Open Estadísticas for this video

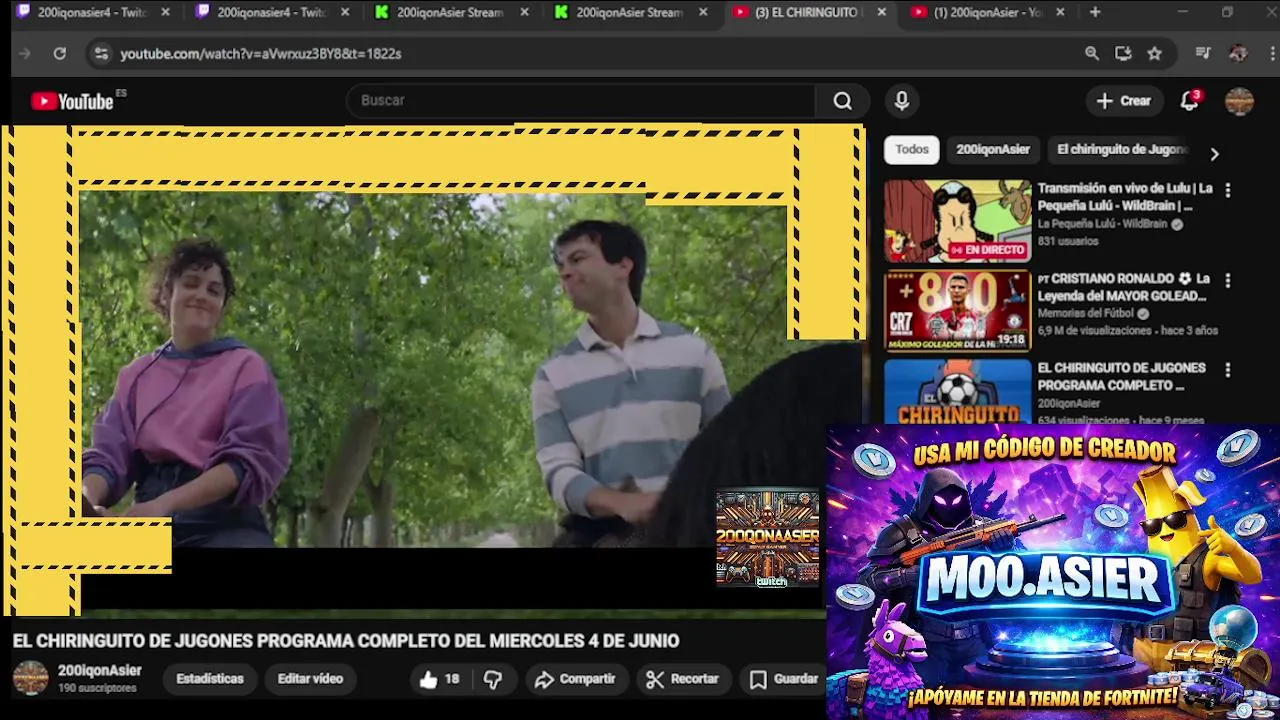[x=210, y=679]
